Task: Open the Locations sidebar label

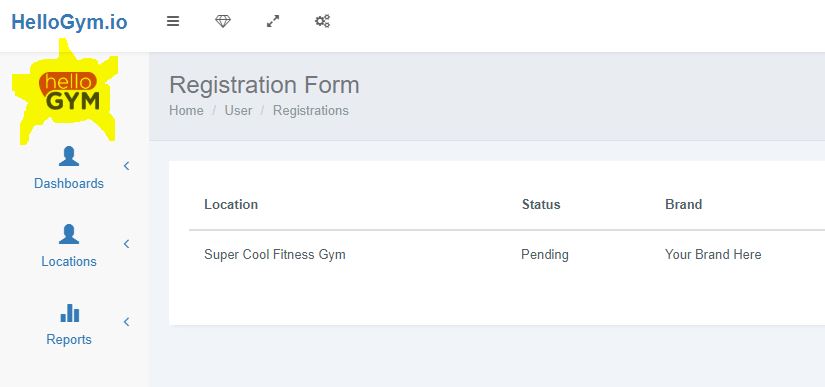Action: coord(69,261)
